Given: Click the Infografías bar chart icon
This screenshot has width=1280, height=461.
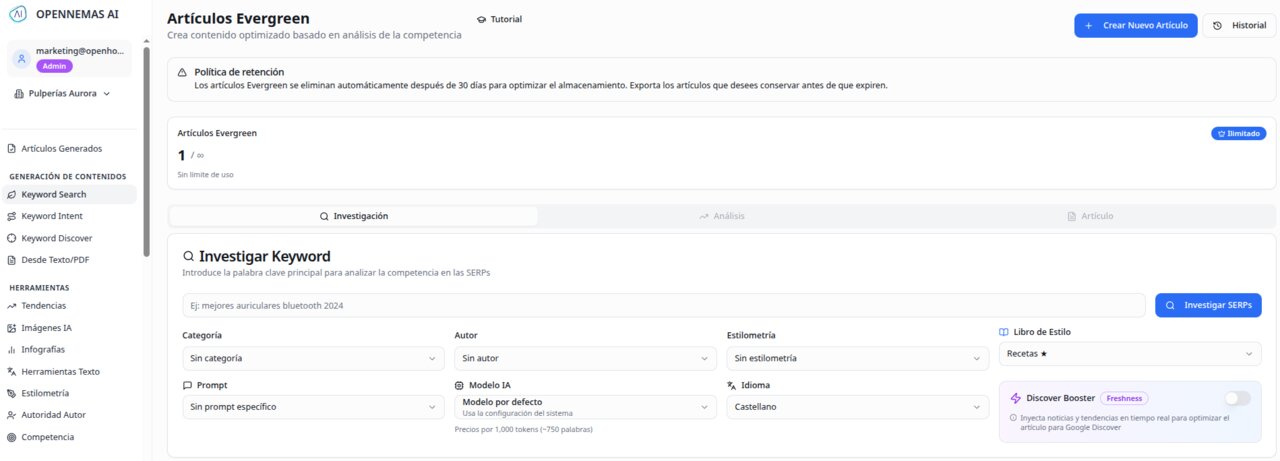Looking at the screenshot, I should 12,350.
